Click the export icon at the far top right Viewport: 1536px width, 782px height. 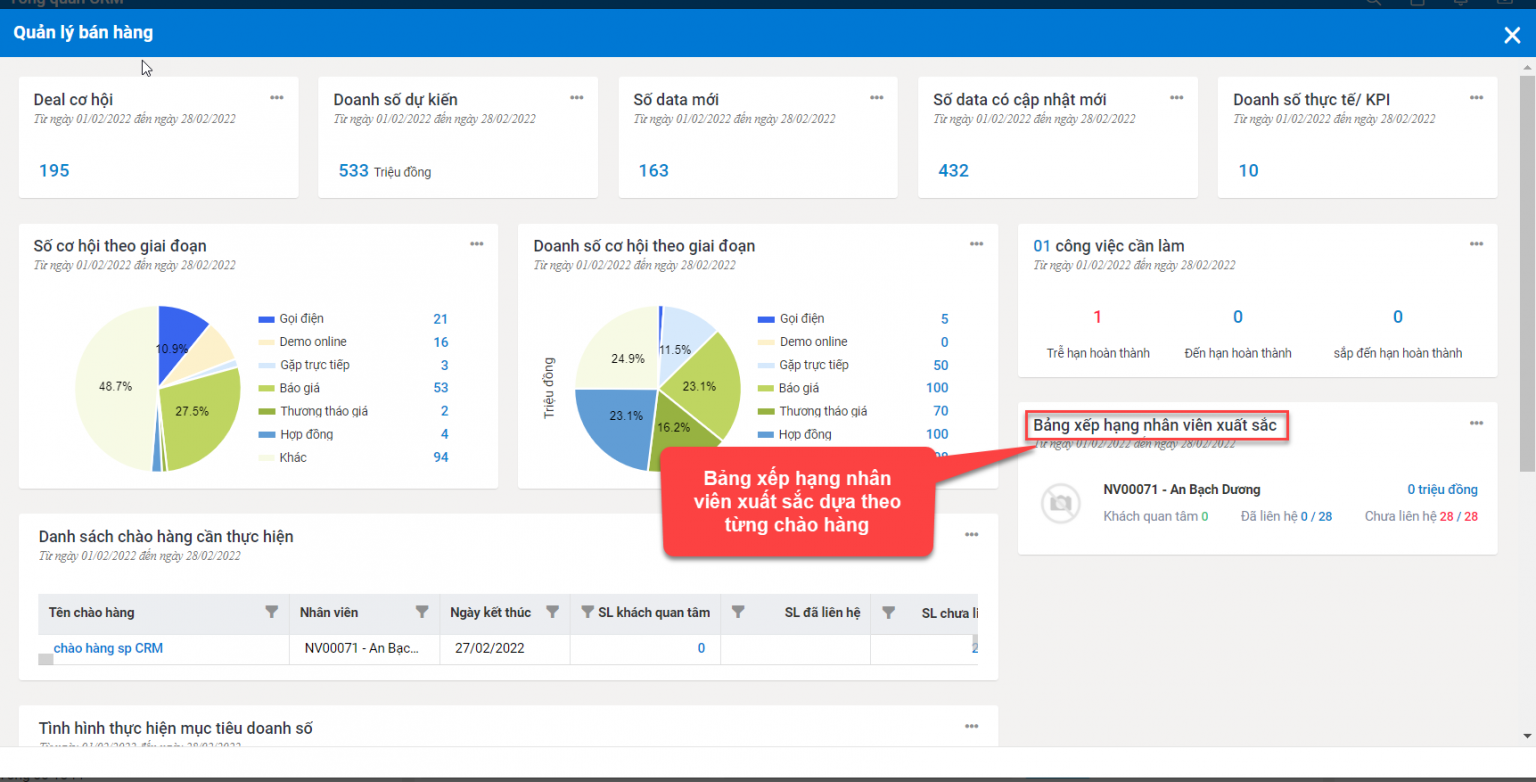click(1505, 3)
